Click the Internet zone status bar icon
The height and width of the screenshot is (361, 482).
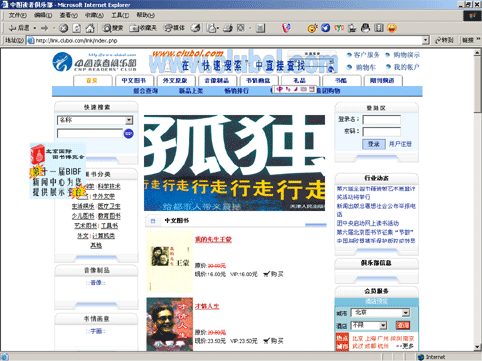coord(420,357)
